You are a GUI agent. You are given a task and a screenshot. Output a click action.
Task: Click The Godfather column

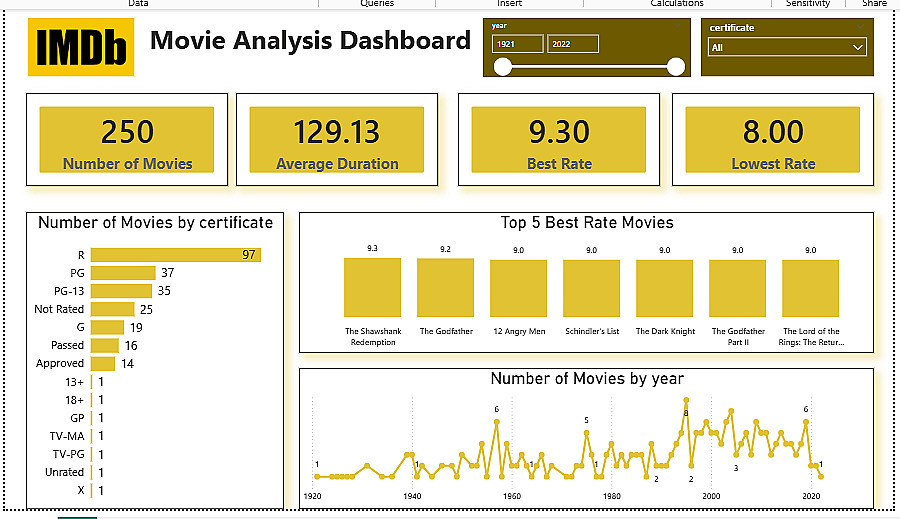click(x=445, y=288)
